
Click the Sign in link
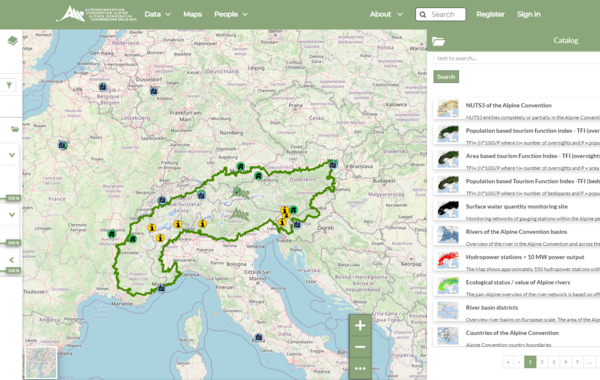[528, 14]
